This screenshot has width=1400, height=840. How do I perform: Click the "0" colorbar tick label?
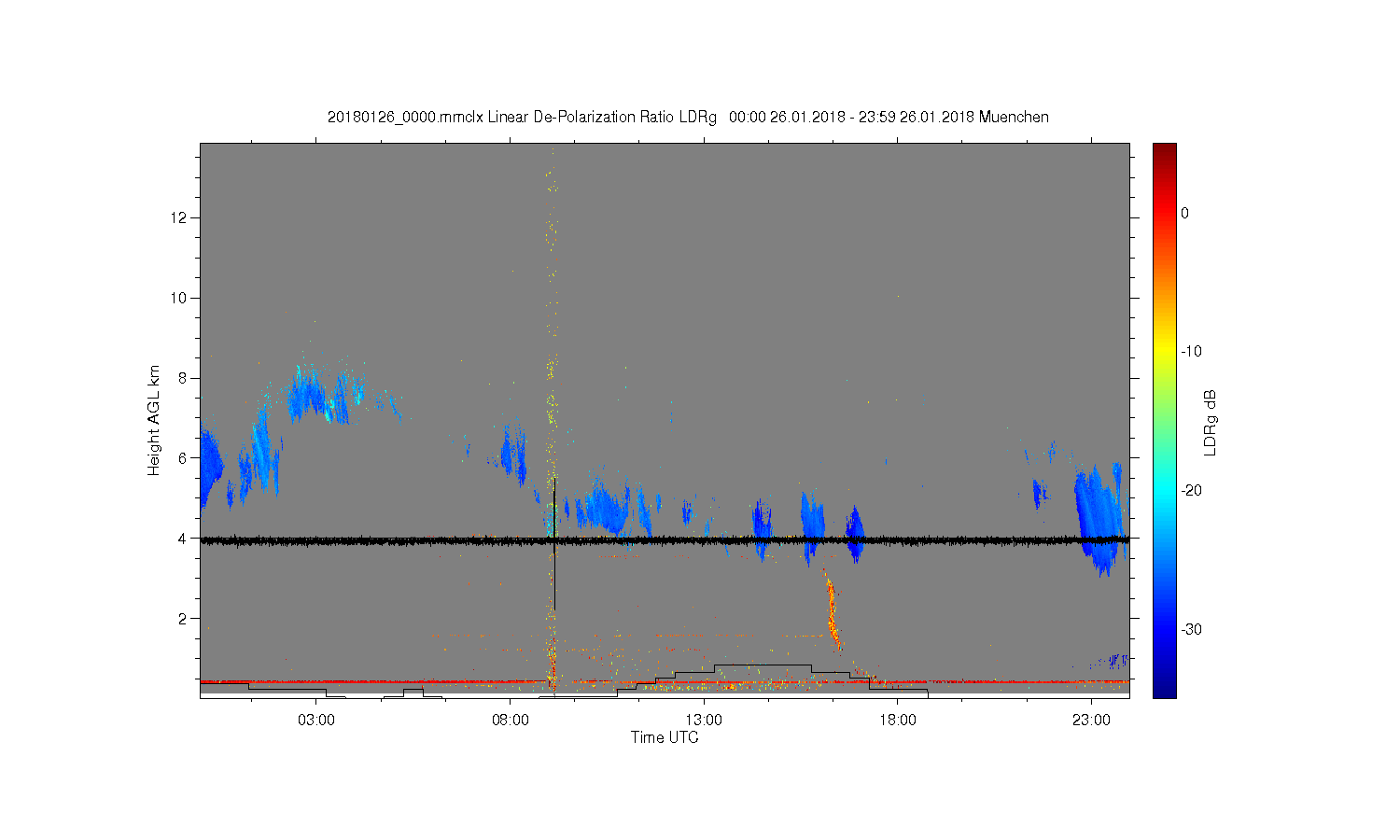(x=1184, y=214)
